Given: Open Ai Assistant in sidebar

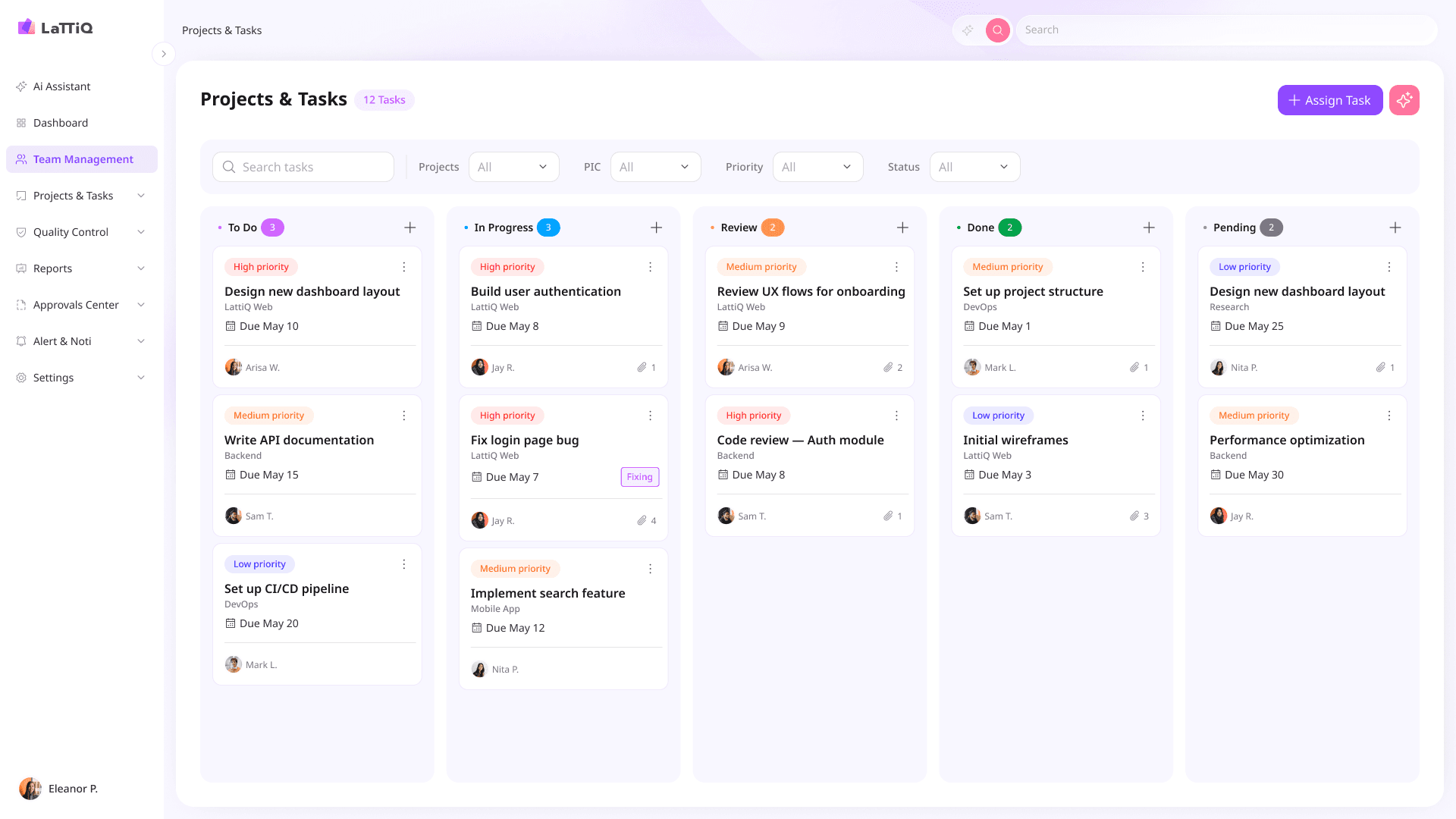Looking at the screenshot, I should [82, 86].
